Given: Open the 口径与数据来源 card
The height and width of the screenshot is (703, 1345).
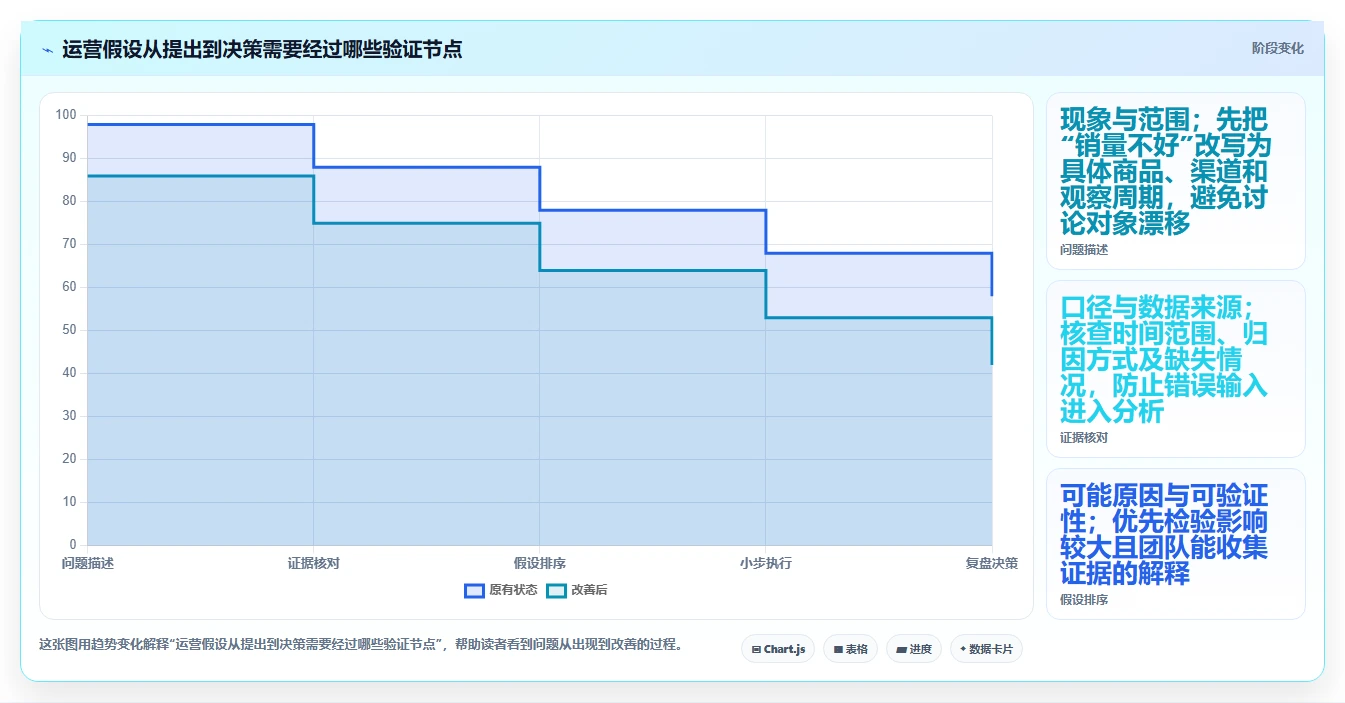Looking at the screenshot, I should 1176,369.
